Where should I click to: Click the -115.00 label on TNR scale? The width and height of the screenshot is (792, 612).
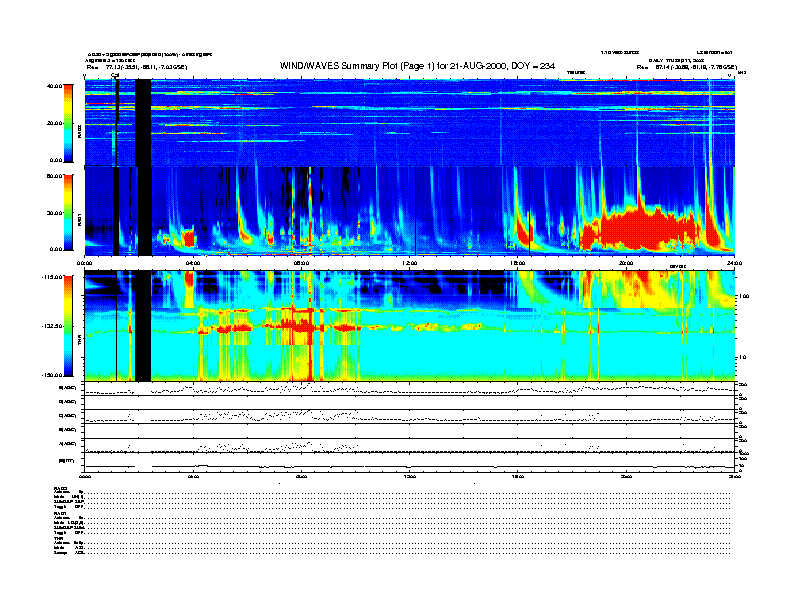coord(52,277)
